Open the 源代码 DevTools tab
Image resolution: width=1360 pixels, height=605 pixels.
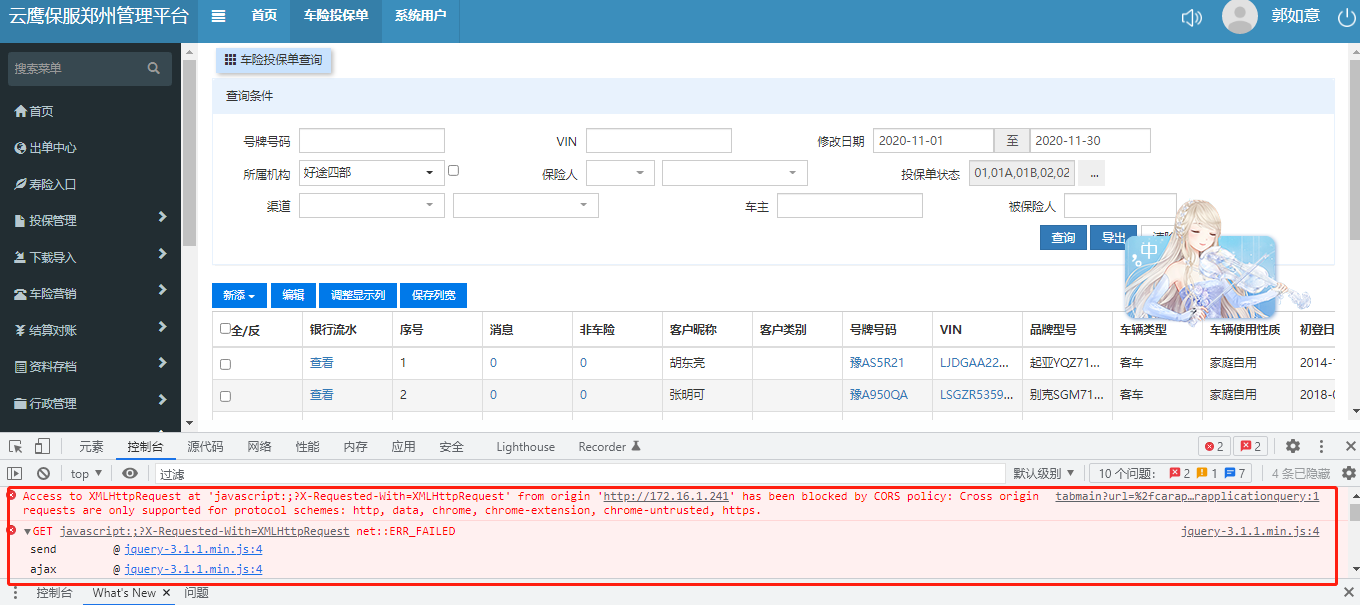205,447
